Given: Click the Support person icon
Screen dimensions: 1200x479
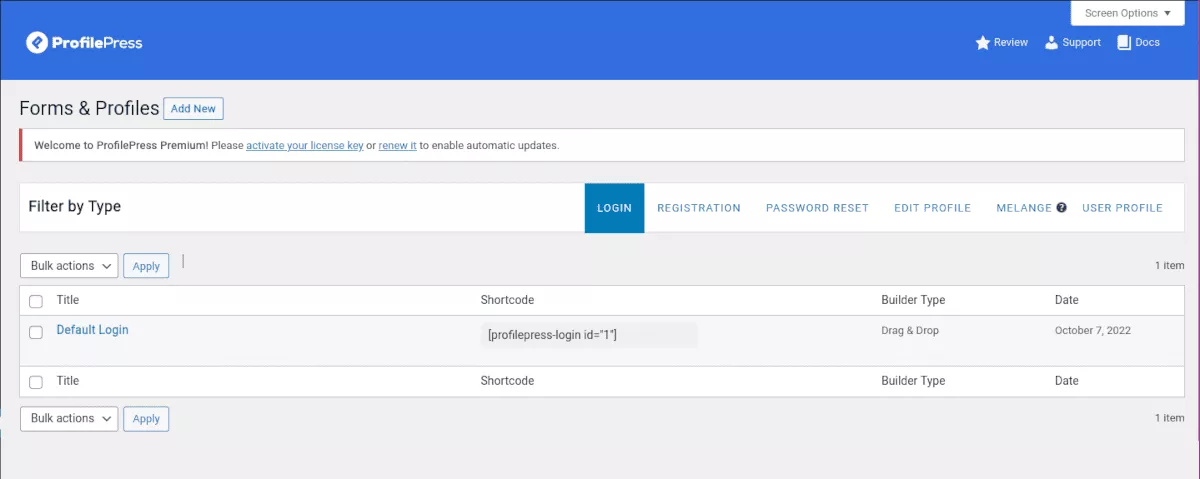Looking at the screenshot, I should coord(1051,43).
